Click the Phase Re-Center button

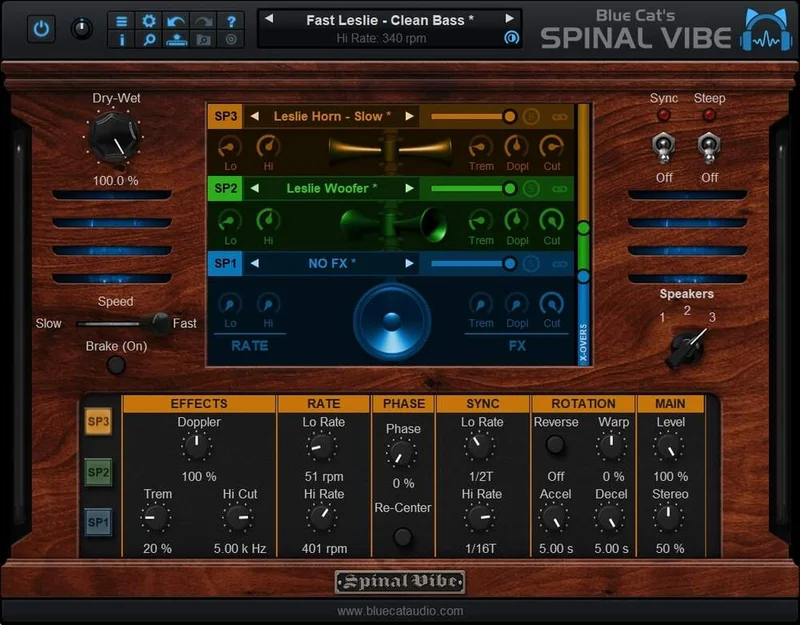pos(403,537)
